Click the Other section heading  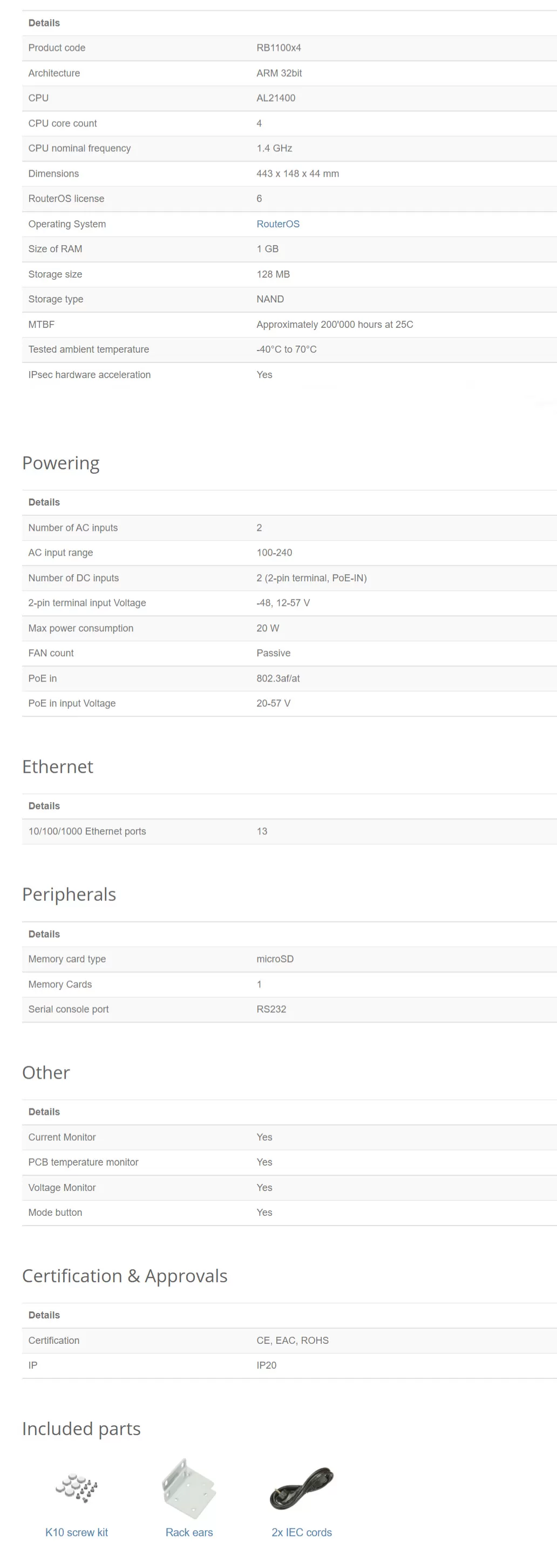pos(46,1073)
